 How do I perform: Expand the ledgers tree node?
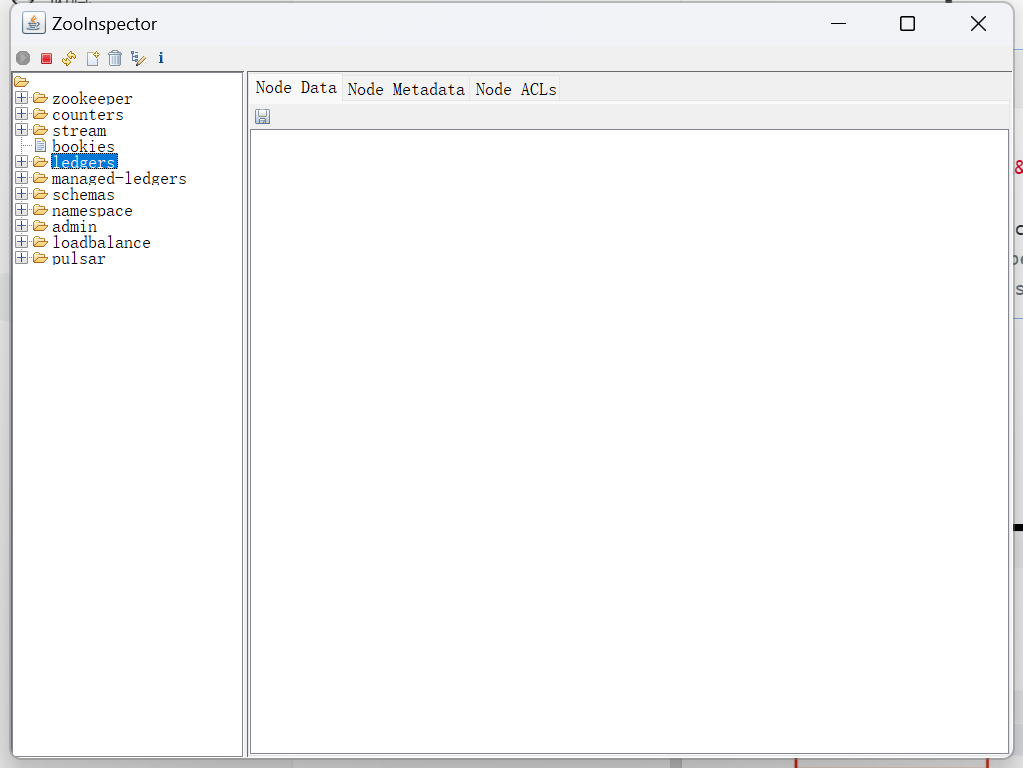coord(22,162)
